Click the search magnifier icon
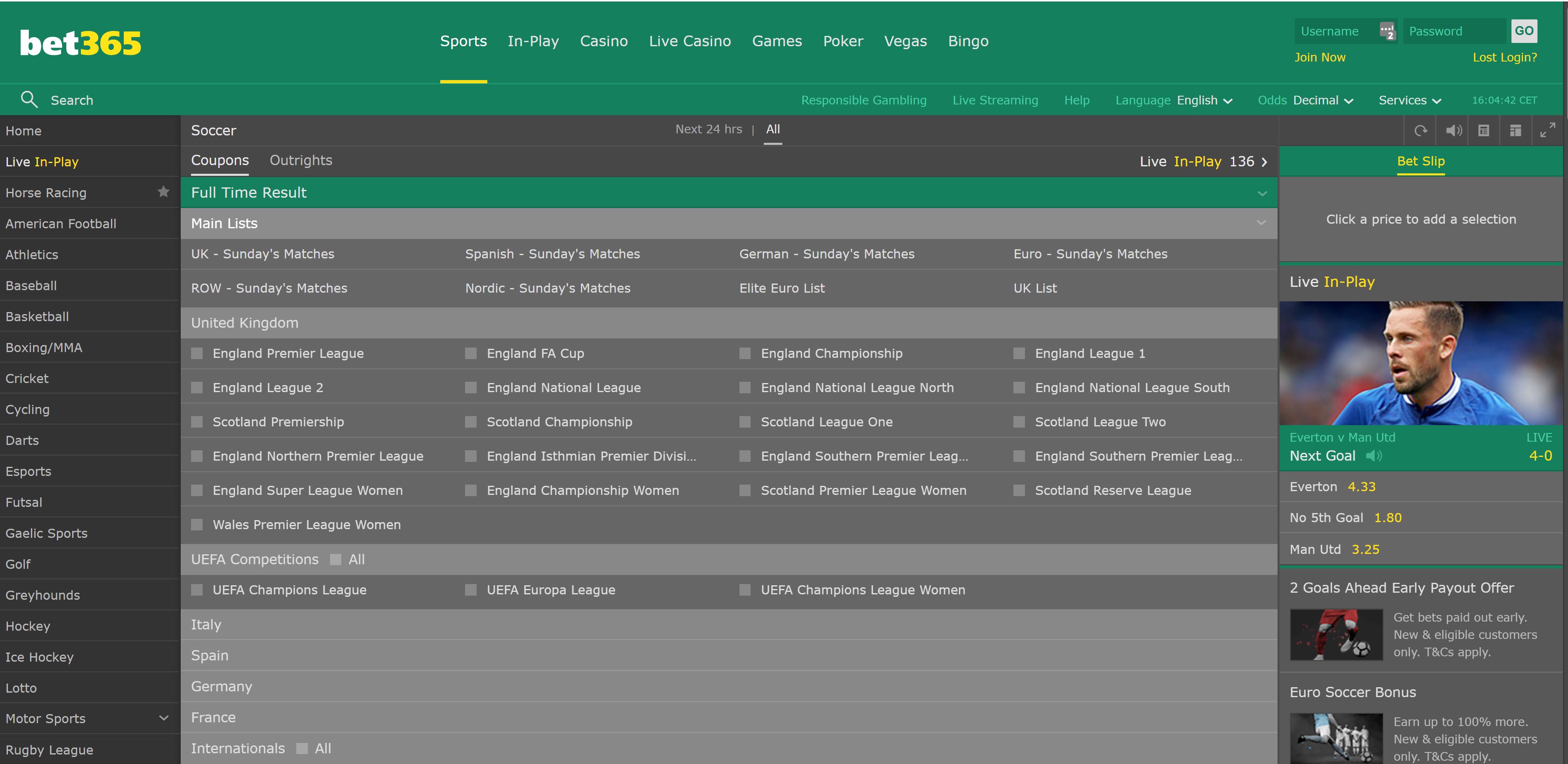This screenshot has width=1568, height=764. pyautogui.click(x=28, y=99)
